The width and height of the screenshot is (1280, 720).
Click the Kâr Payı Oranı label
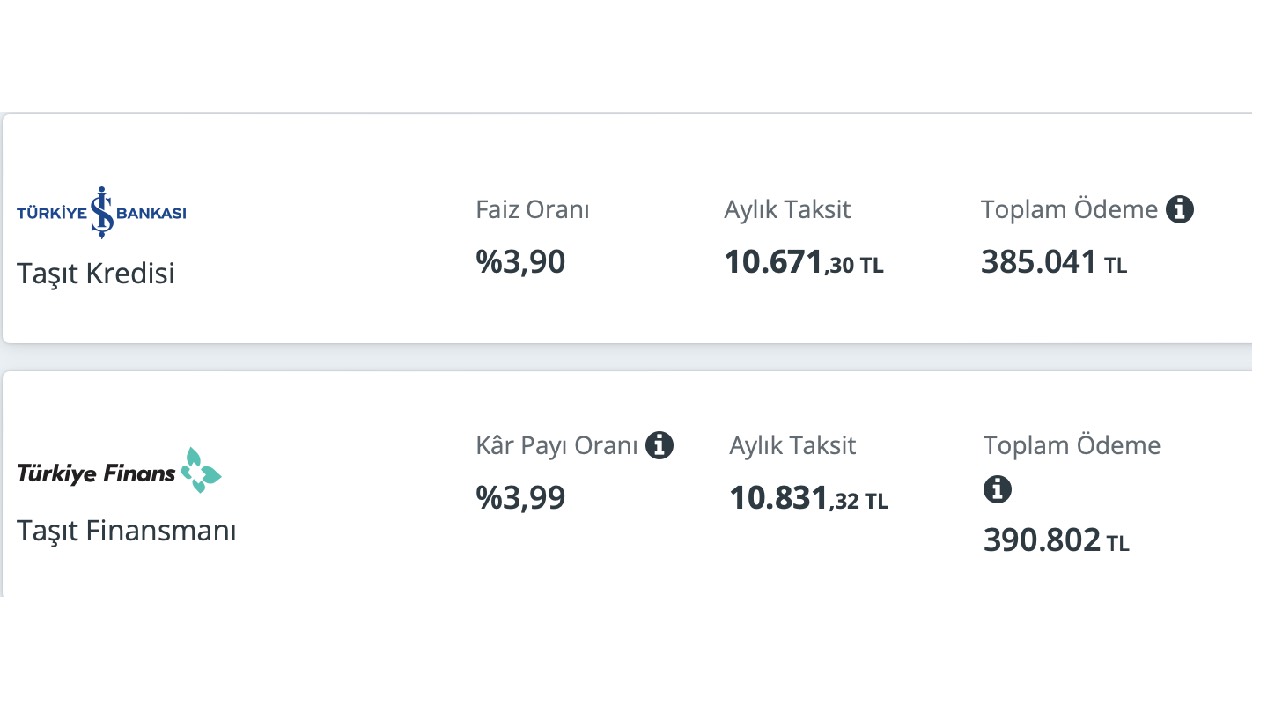pyautogui.click(x=557, y=446)
